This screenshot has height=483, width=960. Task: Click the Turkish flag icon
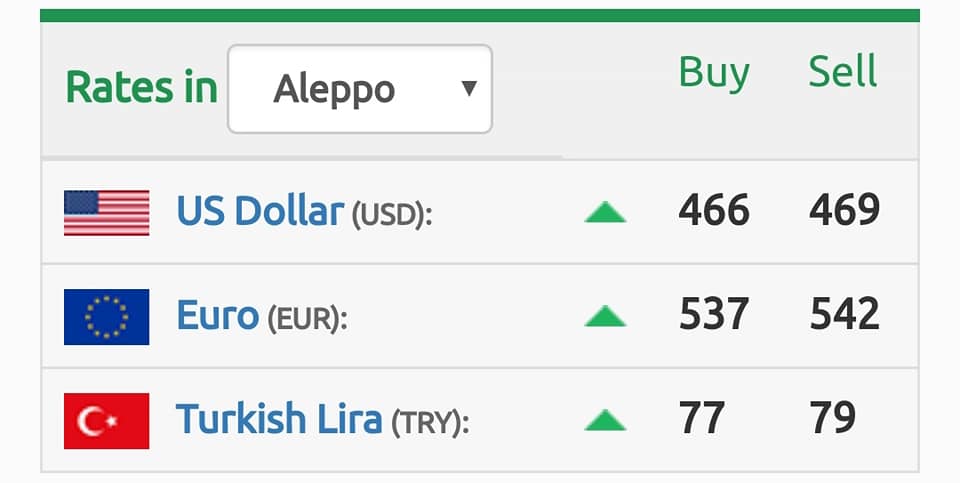[107, 421]
